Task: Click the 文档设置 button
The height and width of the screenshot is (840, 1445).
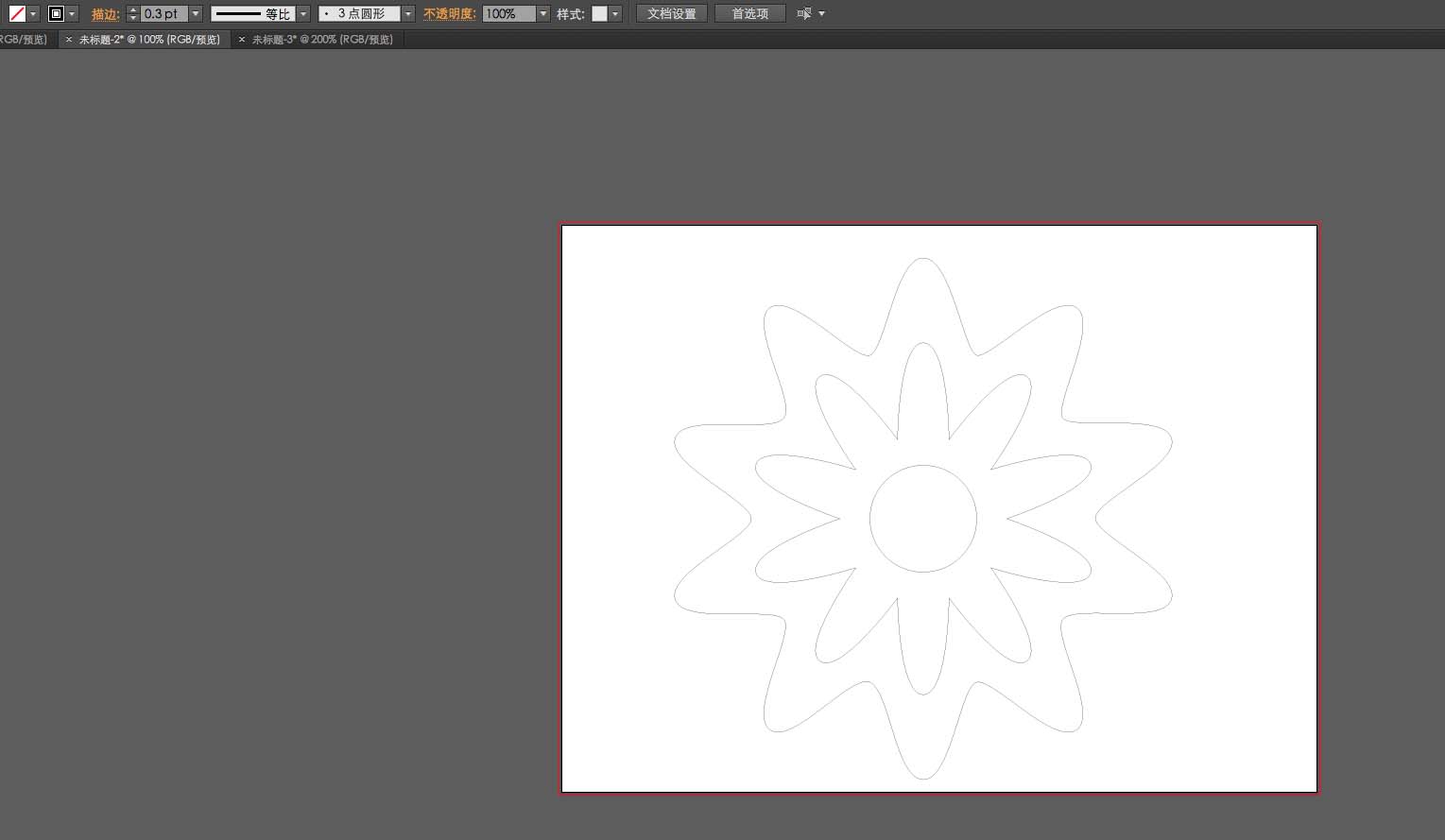Action: (671, 14)
